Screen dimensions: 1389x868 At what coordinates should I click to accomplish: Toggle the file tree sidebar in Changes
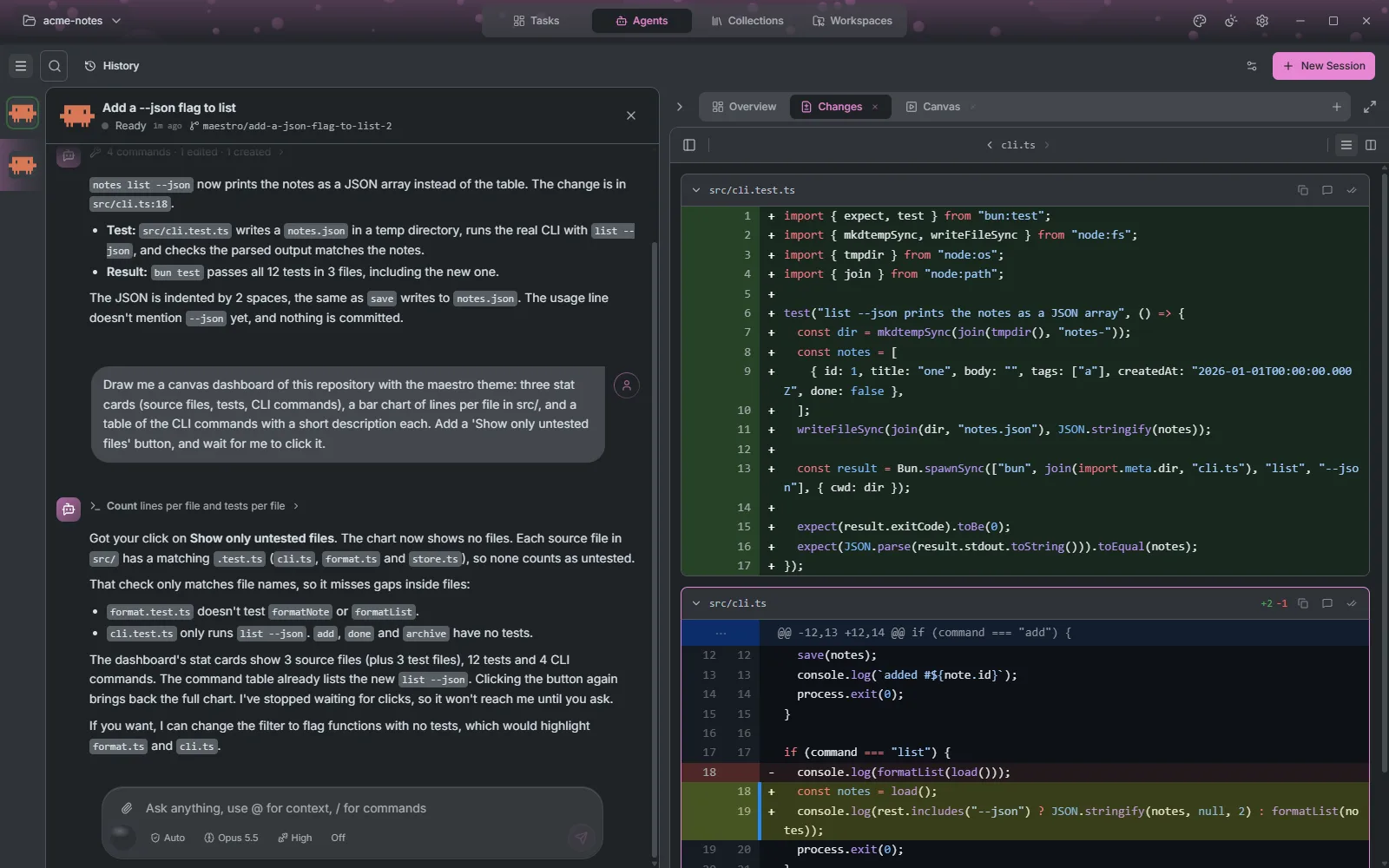point(689,145)
